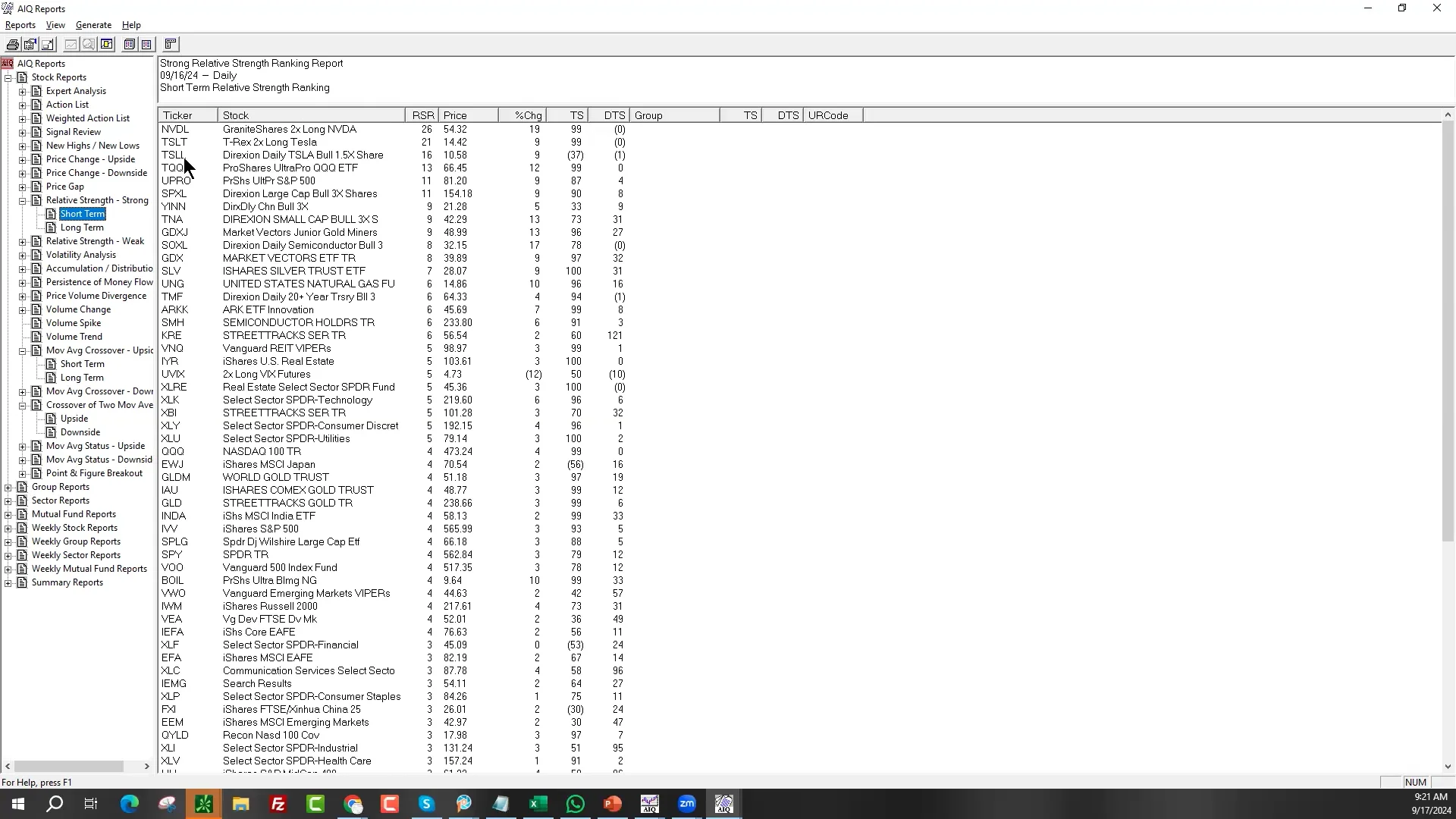1456x819 pixels.
Task: Open Excel from the taskbar
Action: (538, 804)
